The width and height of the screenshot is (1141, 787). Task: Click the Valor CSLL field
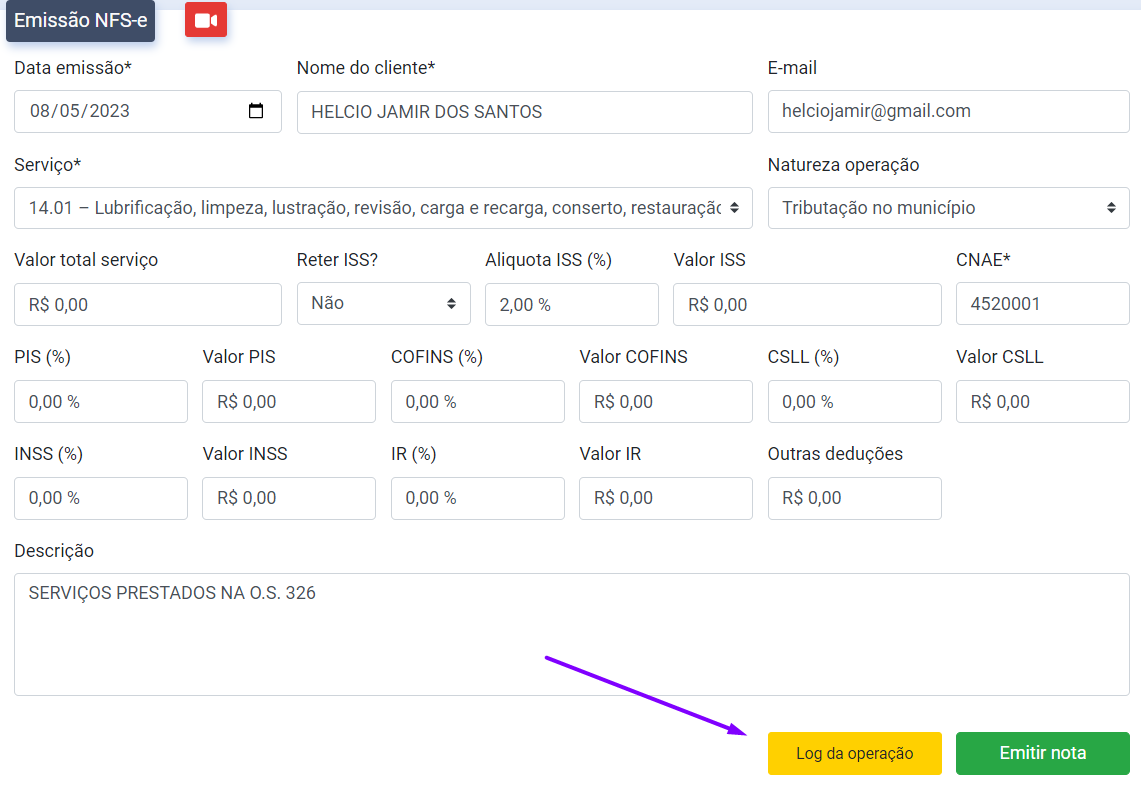click(x=1042, y=401)
